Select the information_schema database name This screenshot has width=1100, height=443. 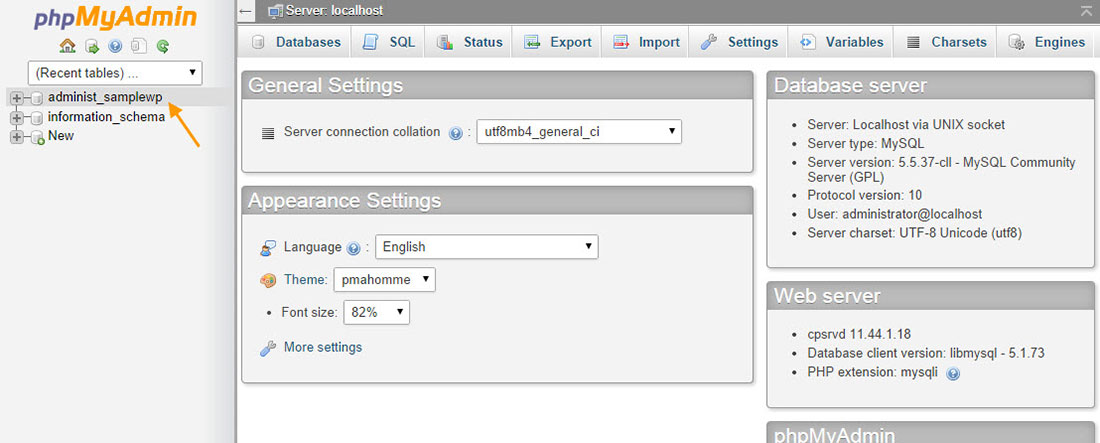pos(107,117)
